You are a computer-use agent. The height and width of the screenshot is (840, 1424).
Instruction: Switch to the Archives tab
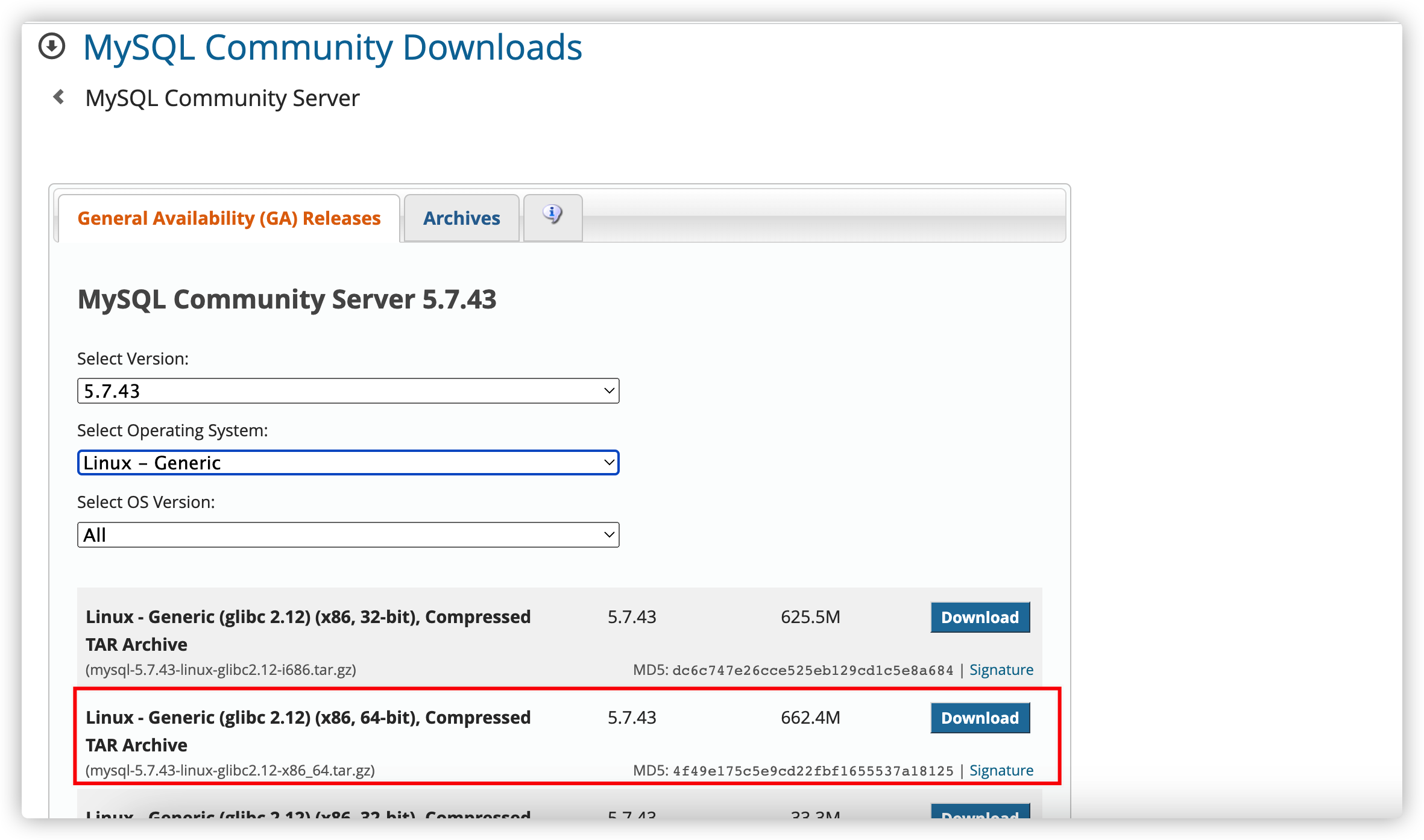point(462,218)
